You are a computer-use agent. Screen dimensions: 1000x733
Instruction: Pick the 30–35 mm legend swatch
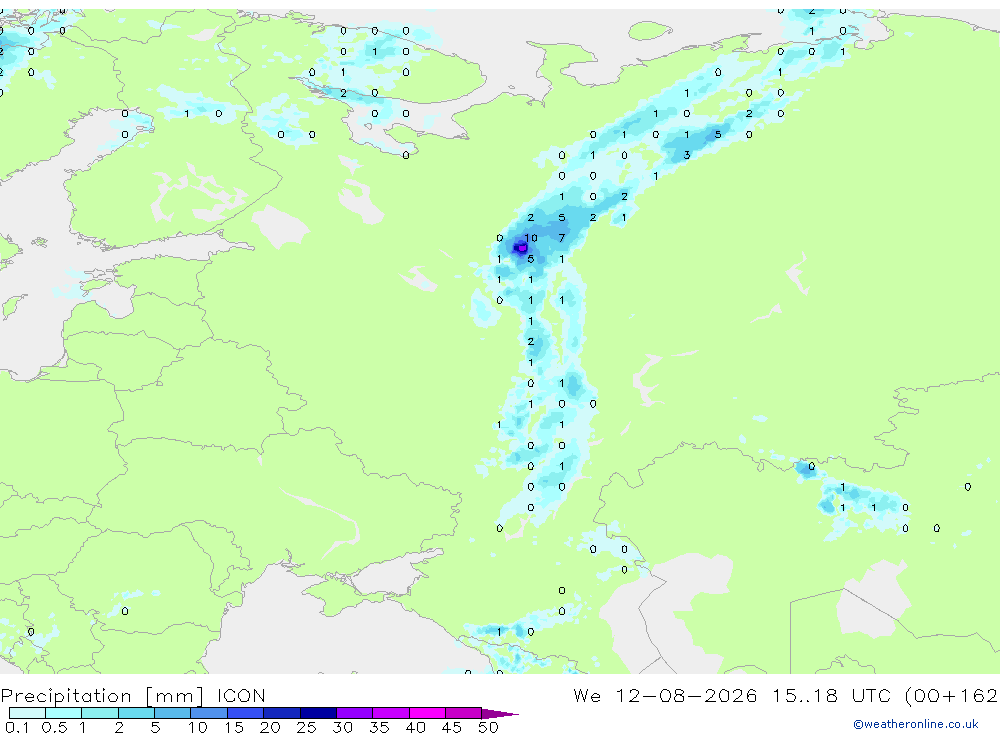pos(355,713)
